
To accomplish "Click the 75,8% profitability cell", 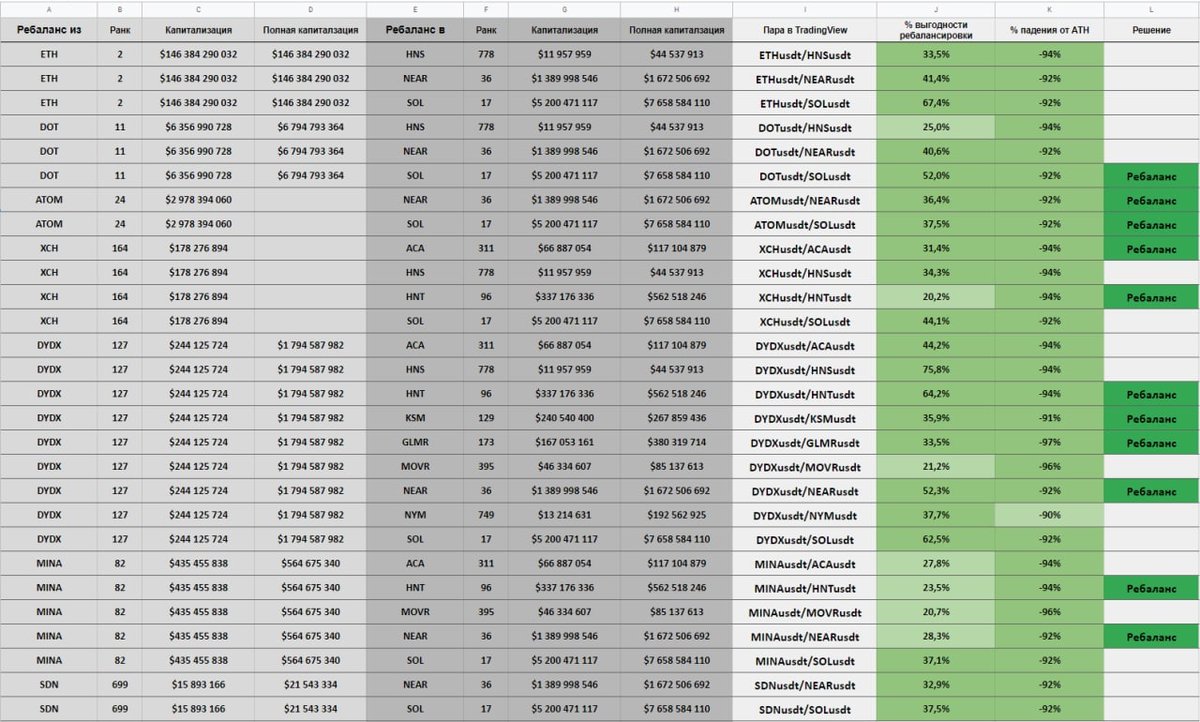I will (x=935, y=369).
